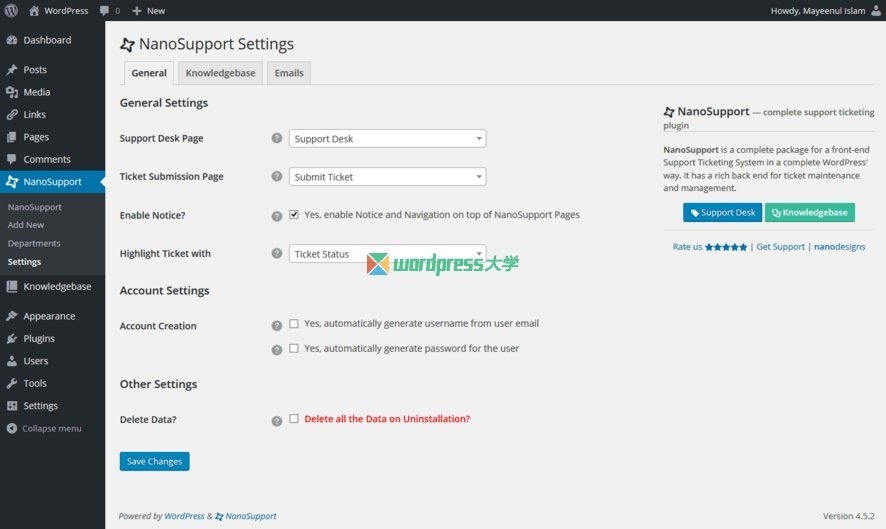Click the NanoSupport icon in sidebar menu
886x529 pixels.
pyautogui.click(x=12, y=181)
